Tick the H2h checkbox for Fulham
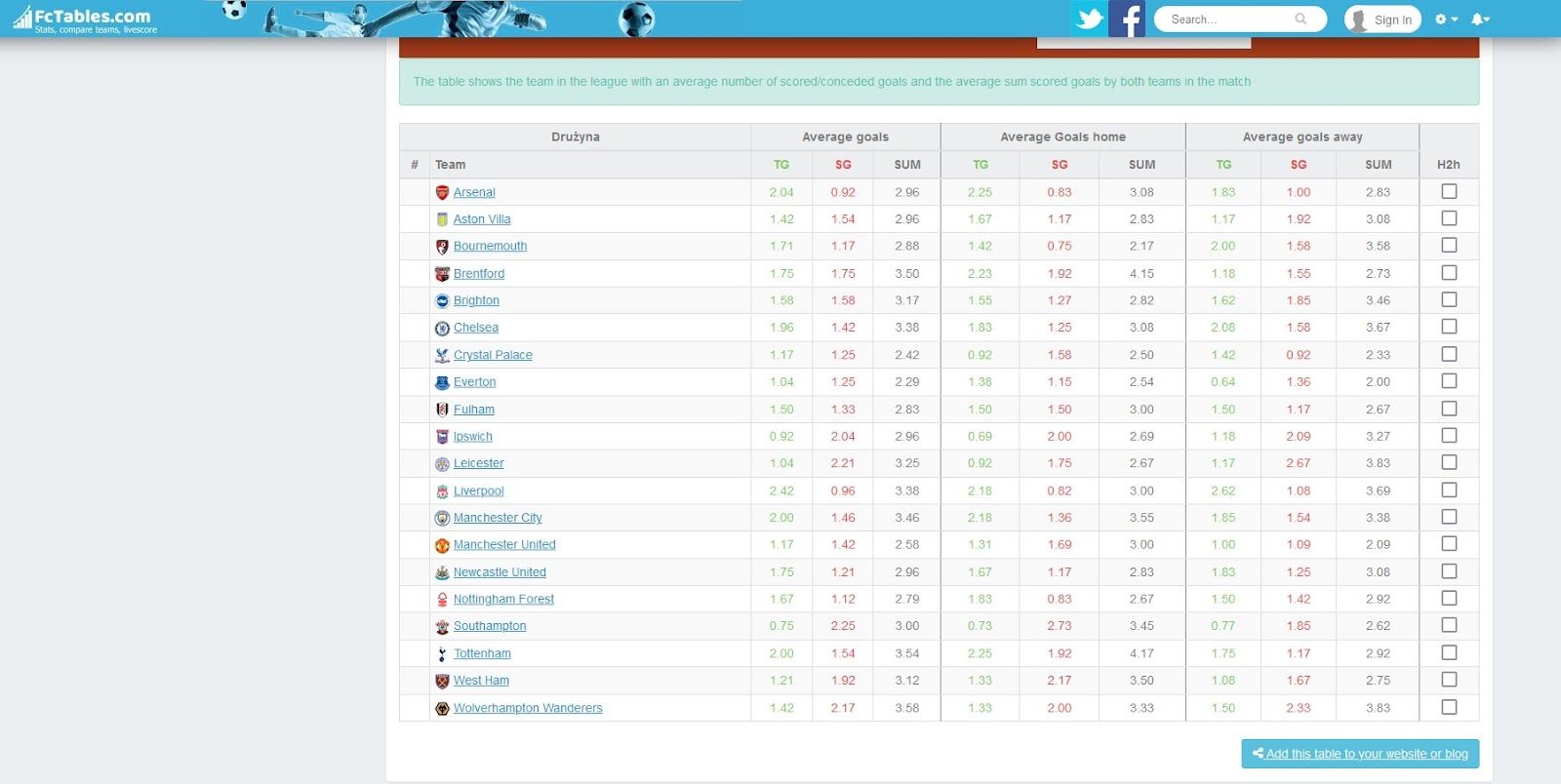Image resolution: width=1561 pixels, height=784 pixels. point(1449,409)
